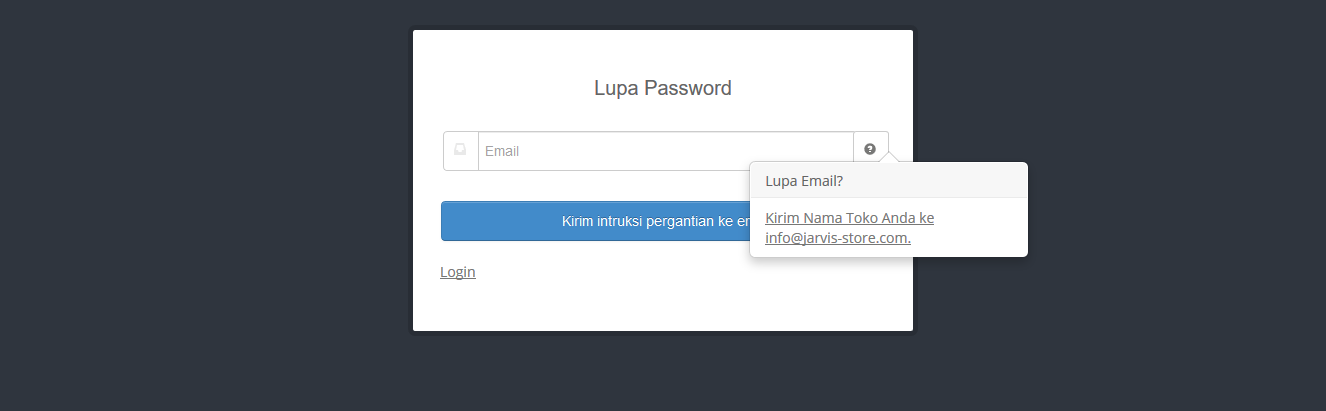Screen dimensions: 1326x411
Task: Select the Email placeholder text
Action: [x=502, y=151]
